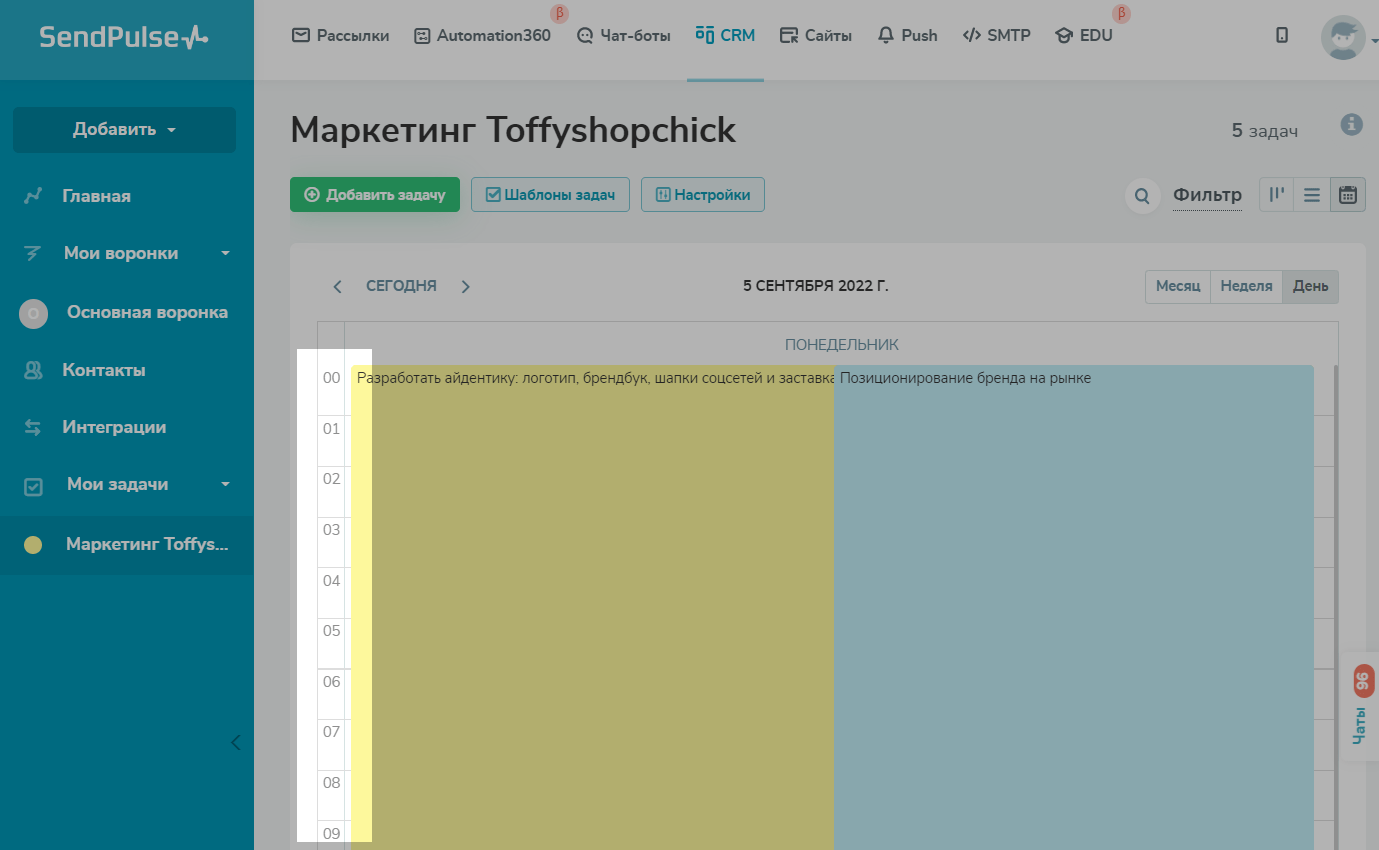This screenshot has width=1379, height=850.
Task: Click the yellow dot beside Маркетинг Toffys
Action: tap(33, 545)
